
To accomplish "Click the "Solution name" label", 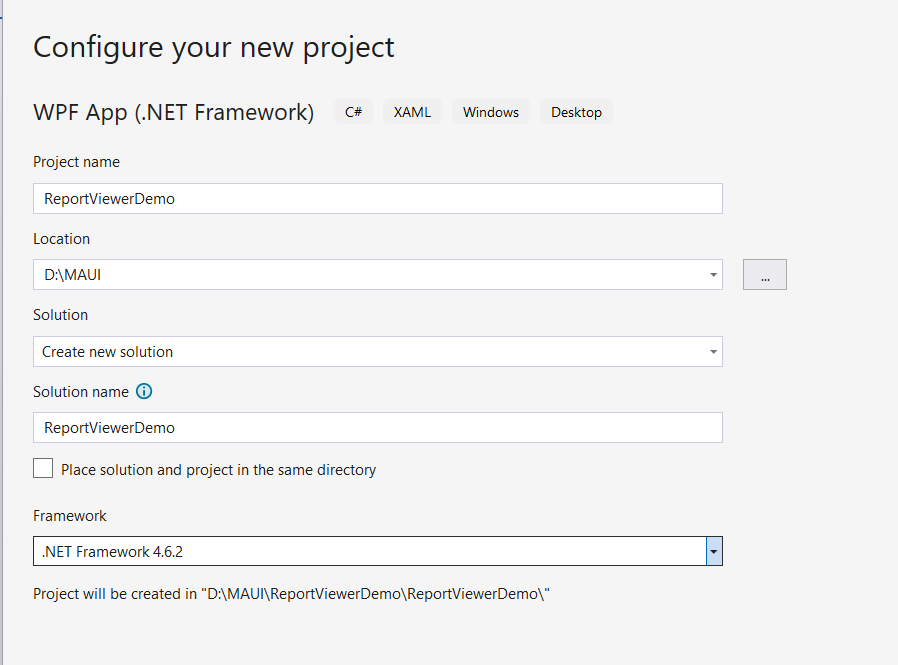I will coord(81,392).
